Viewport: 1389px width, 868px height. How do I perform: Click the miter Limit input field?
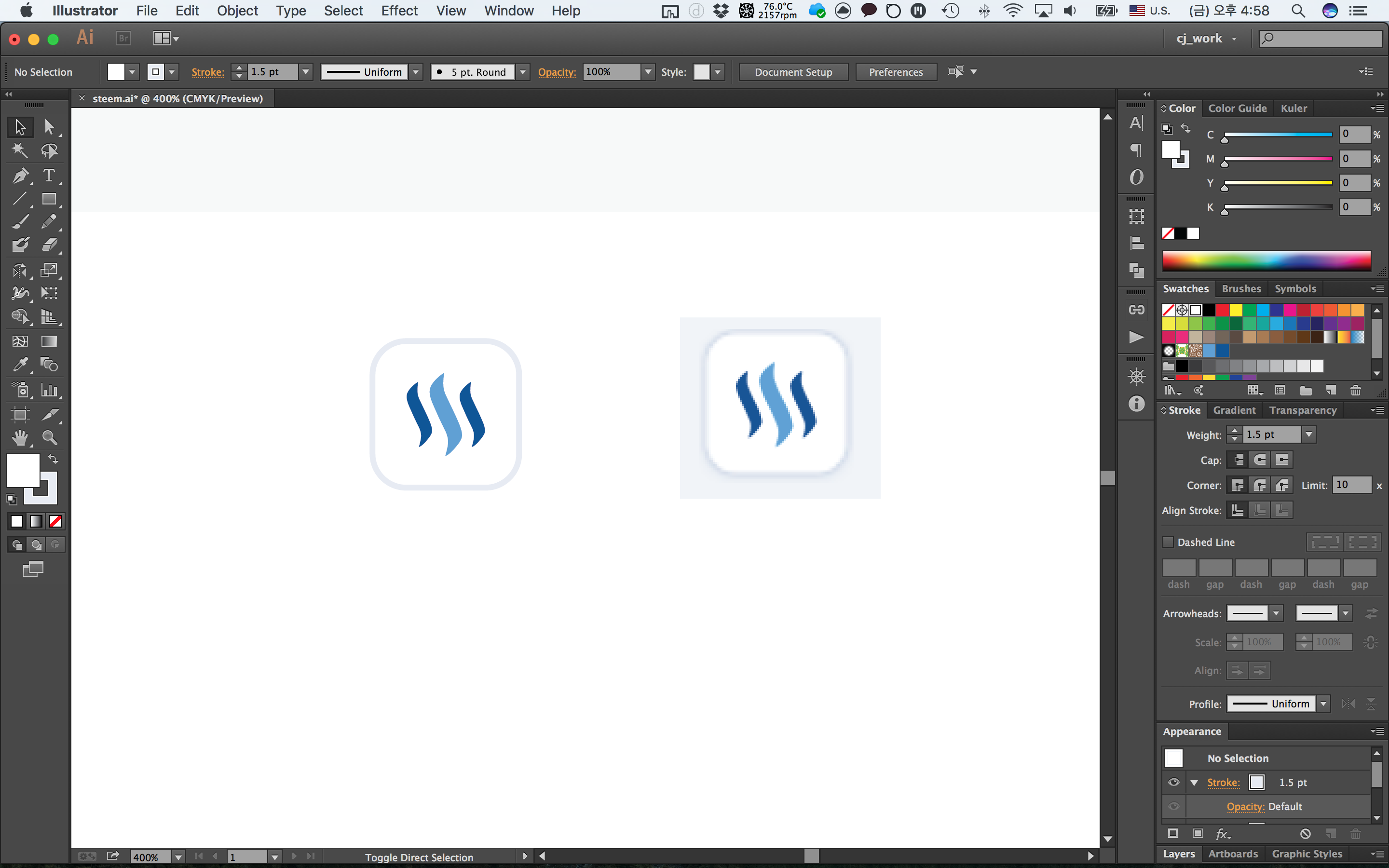pos(1352,485)
